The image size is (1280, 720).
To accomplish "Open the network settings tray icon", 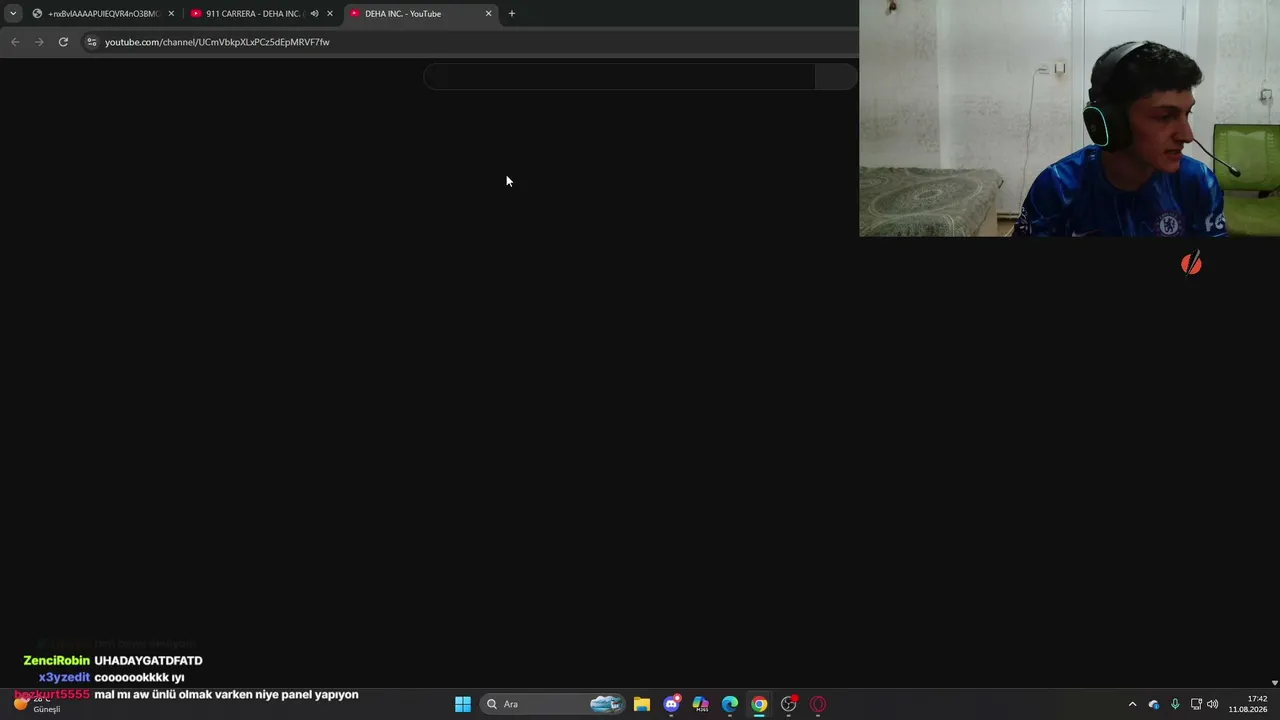I will (x=1196, y=704).
